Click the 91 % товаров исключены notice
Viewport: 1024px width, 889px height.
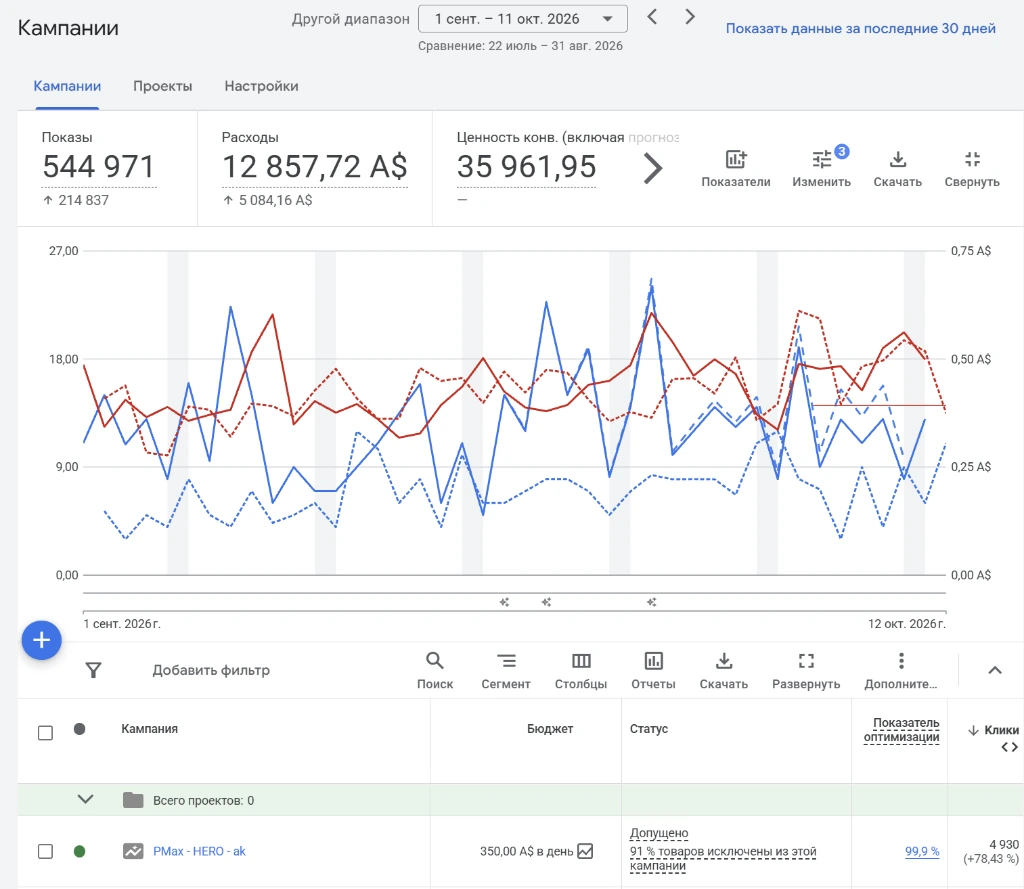coord(723,858)
